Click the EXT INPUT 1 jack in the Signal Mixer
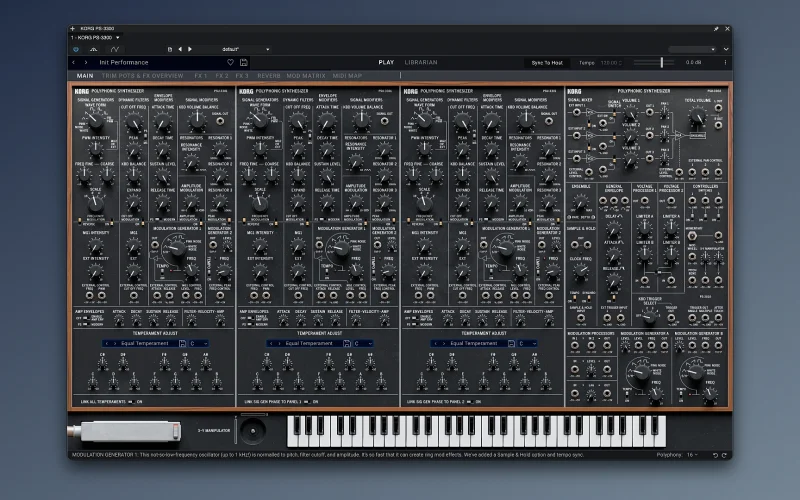Image resolution: width=800 pixels, height=500 pixels. (577, 112)
